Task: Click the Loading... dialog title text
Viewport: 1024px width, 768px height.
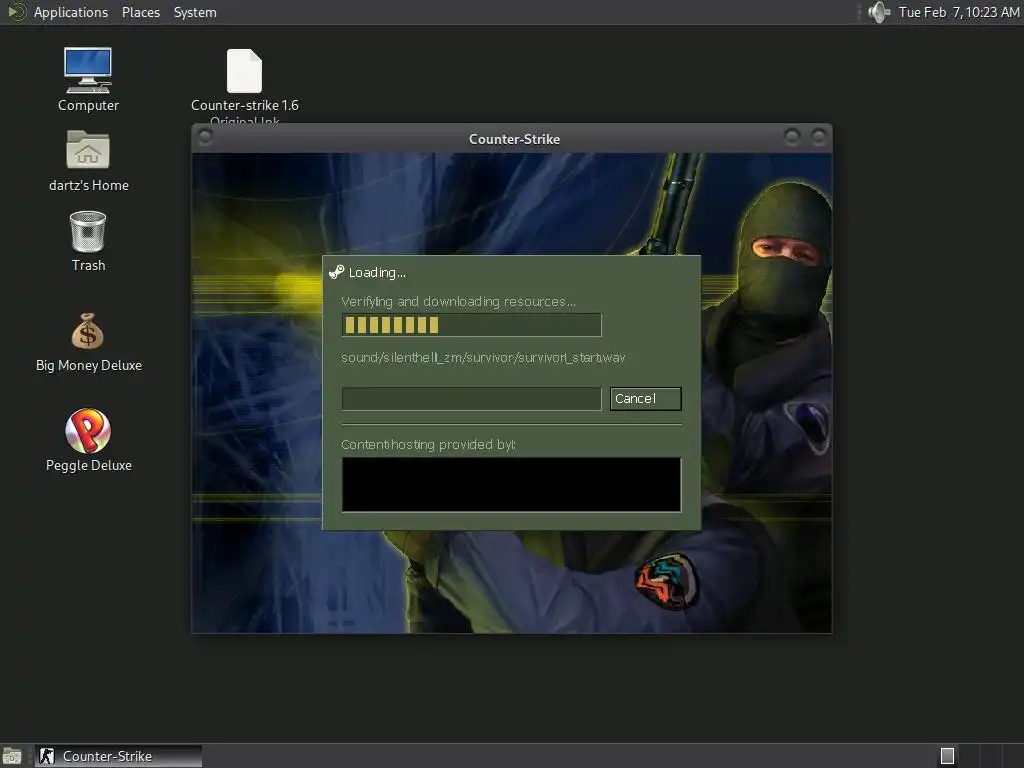Action: (x=377, y=273)
